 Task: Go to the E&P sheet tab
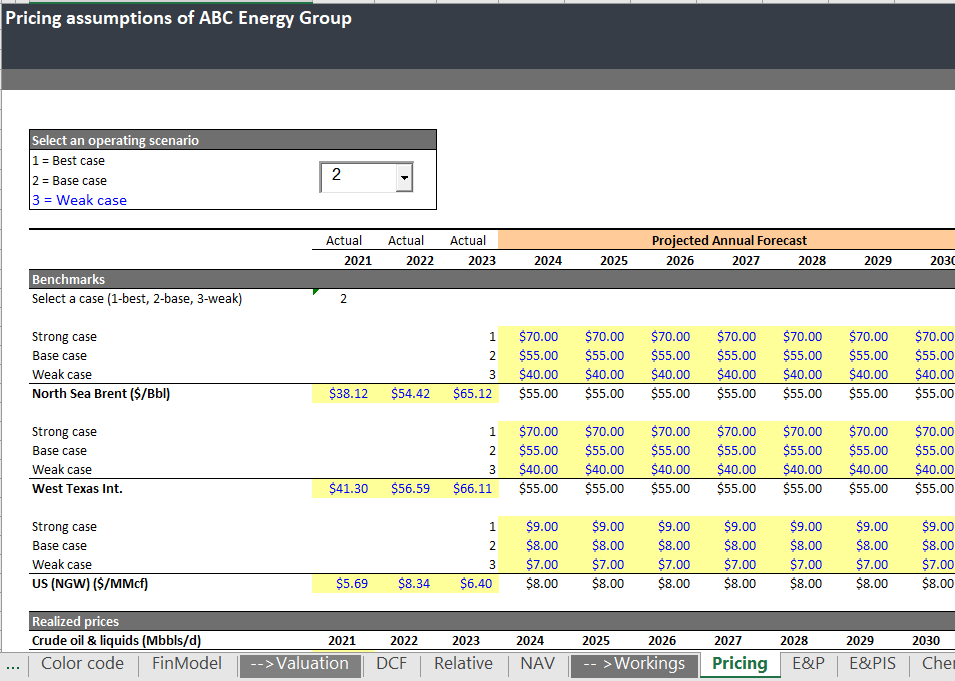(x=808, y=663)
